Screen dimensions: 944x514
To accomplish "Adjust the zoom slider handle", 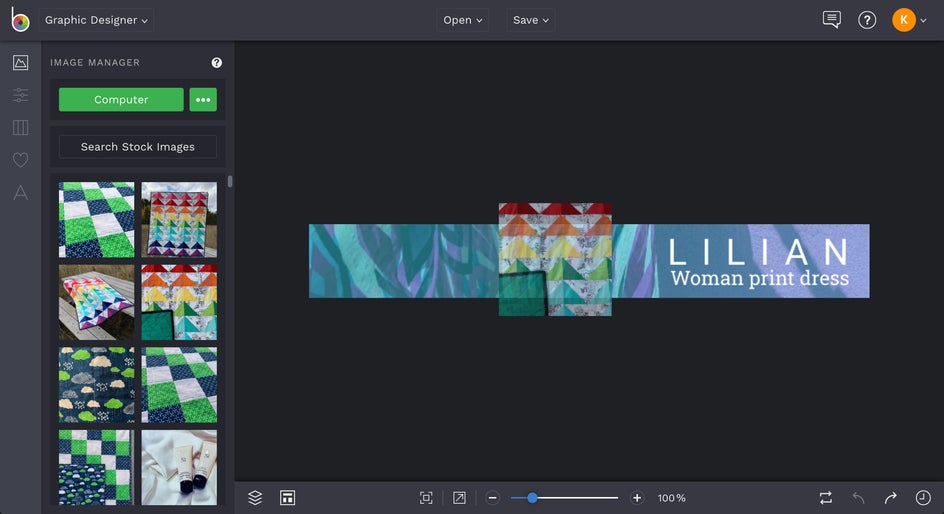I will coord(532,498).
